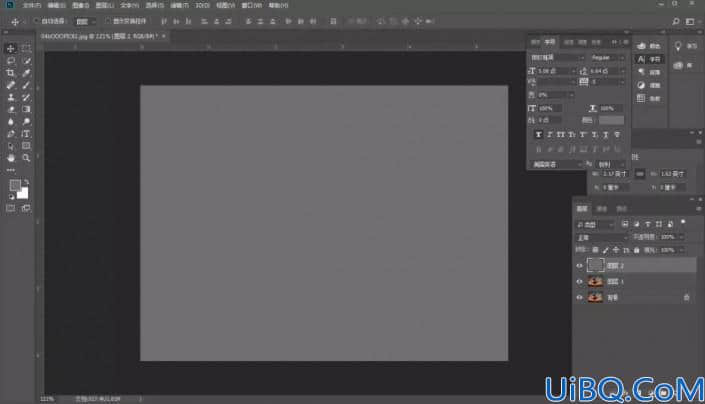Screen dimensions: 705x404
Task: Select the Eyedropper tool
Action: click(x=26, y=73)
